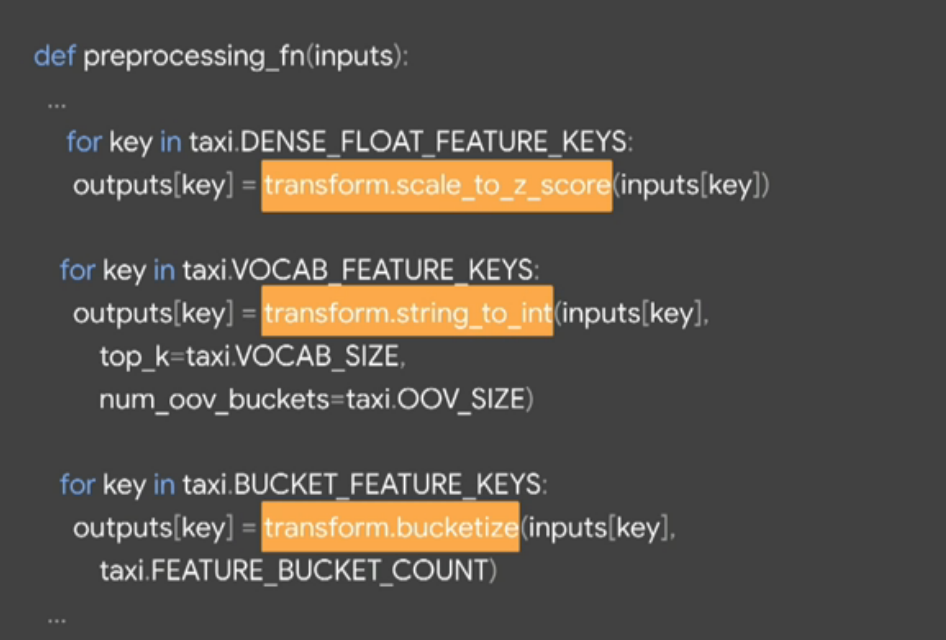Click the num_oov_buckets=taxi.OOV_SIZE argument
The image size is (946, 640).
(316, 399)
